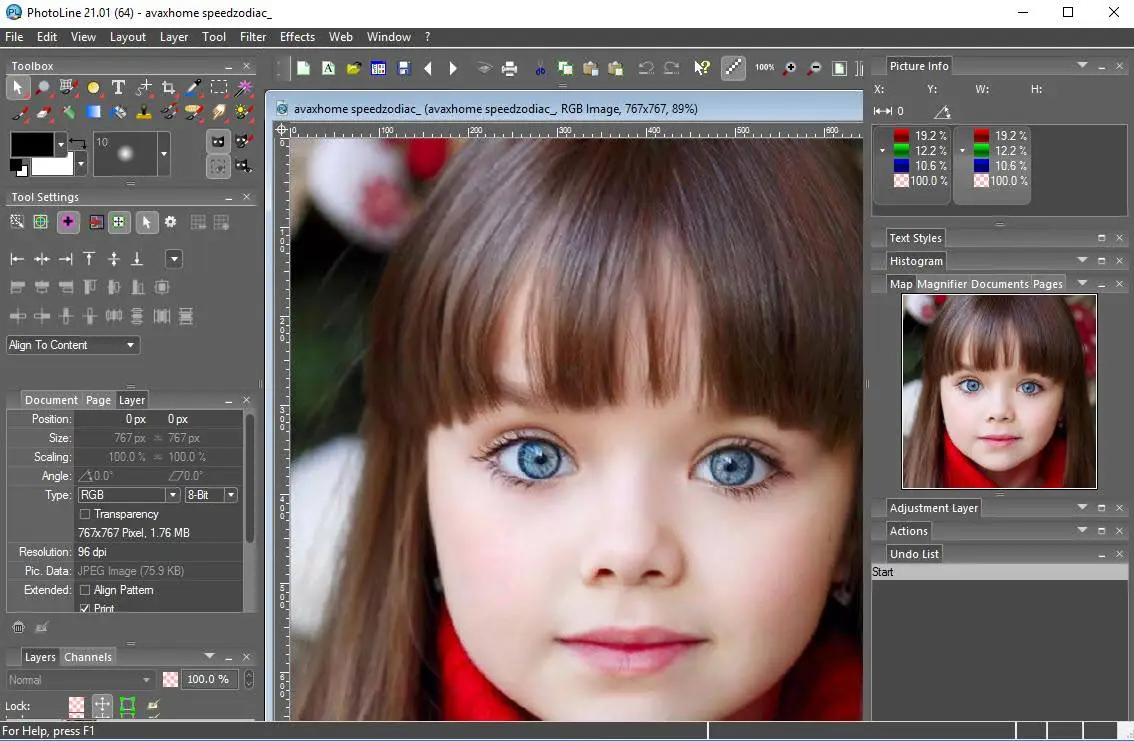This screenshot has height=741, width=1134.
Task: Toggle lock transparency checker icon
Action: click(76, 706)
